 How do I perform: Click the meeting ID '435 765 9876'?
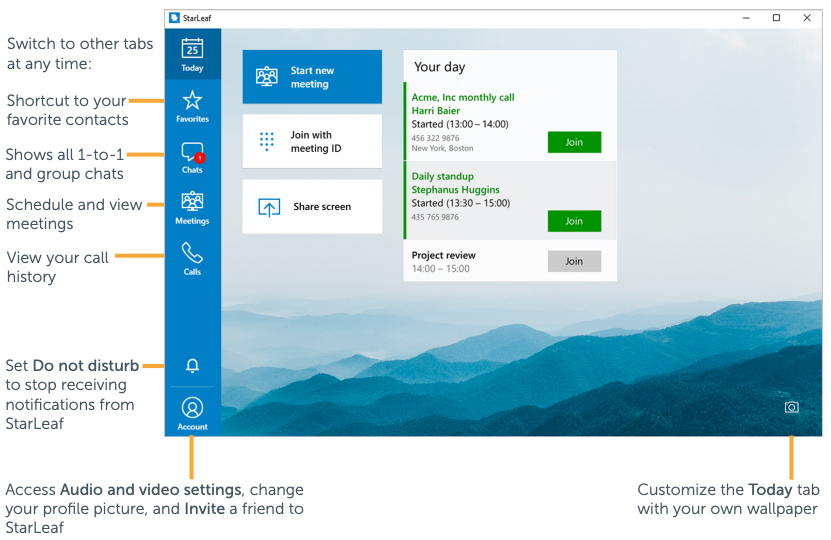coord(436,217)
